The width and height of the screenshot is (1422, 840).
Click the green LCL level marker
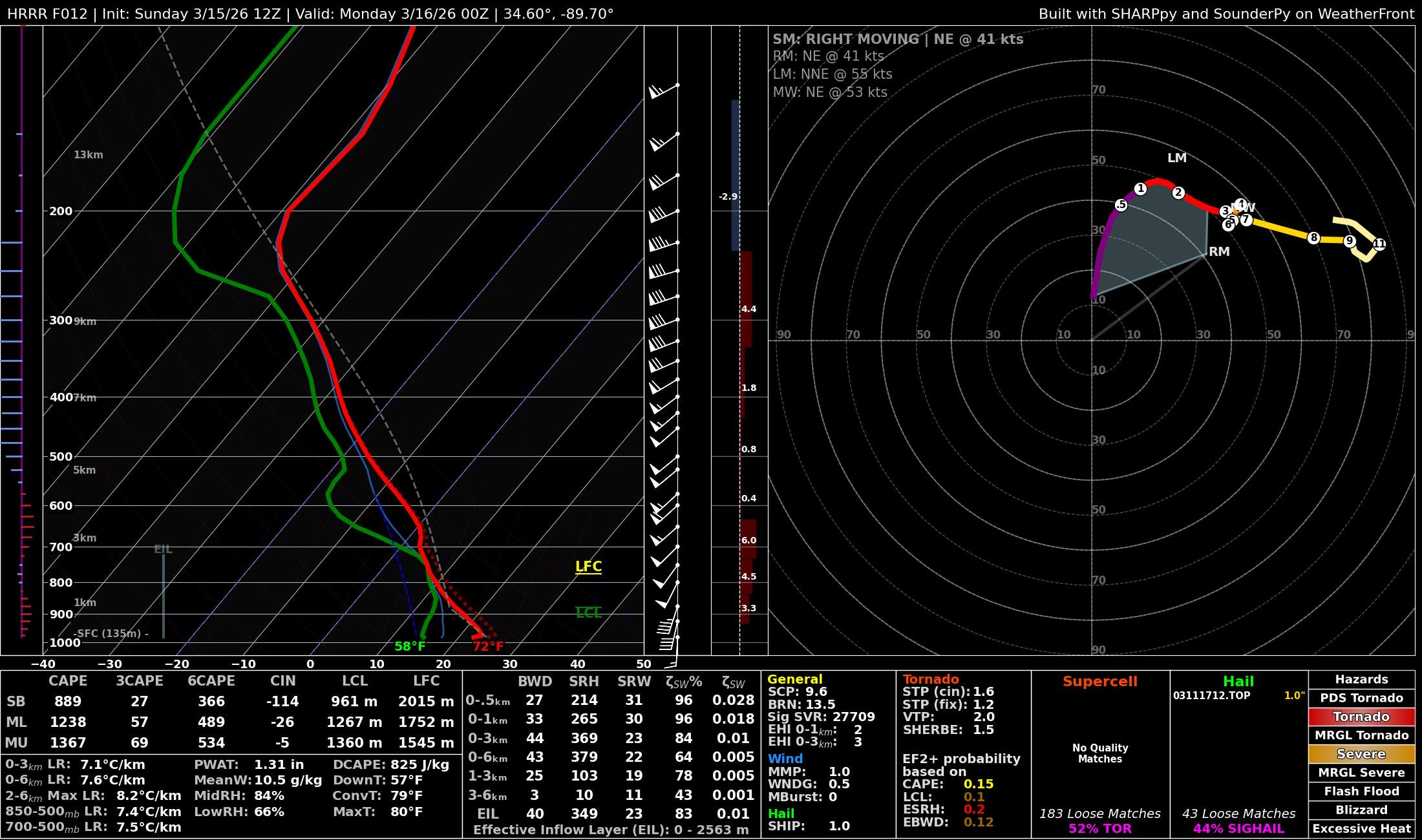click(588, 613)
